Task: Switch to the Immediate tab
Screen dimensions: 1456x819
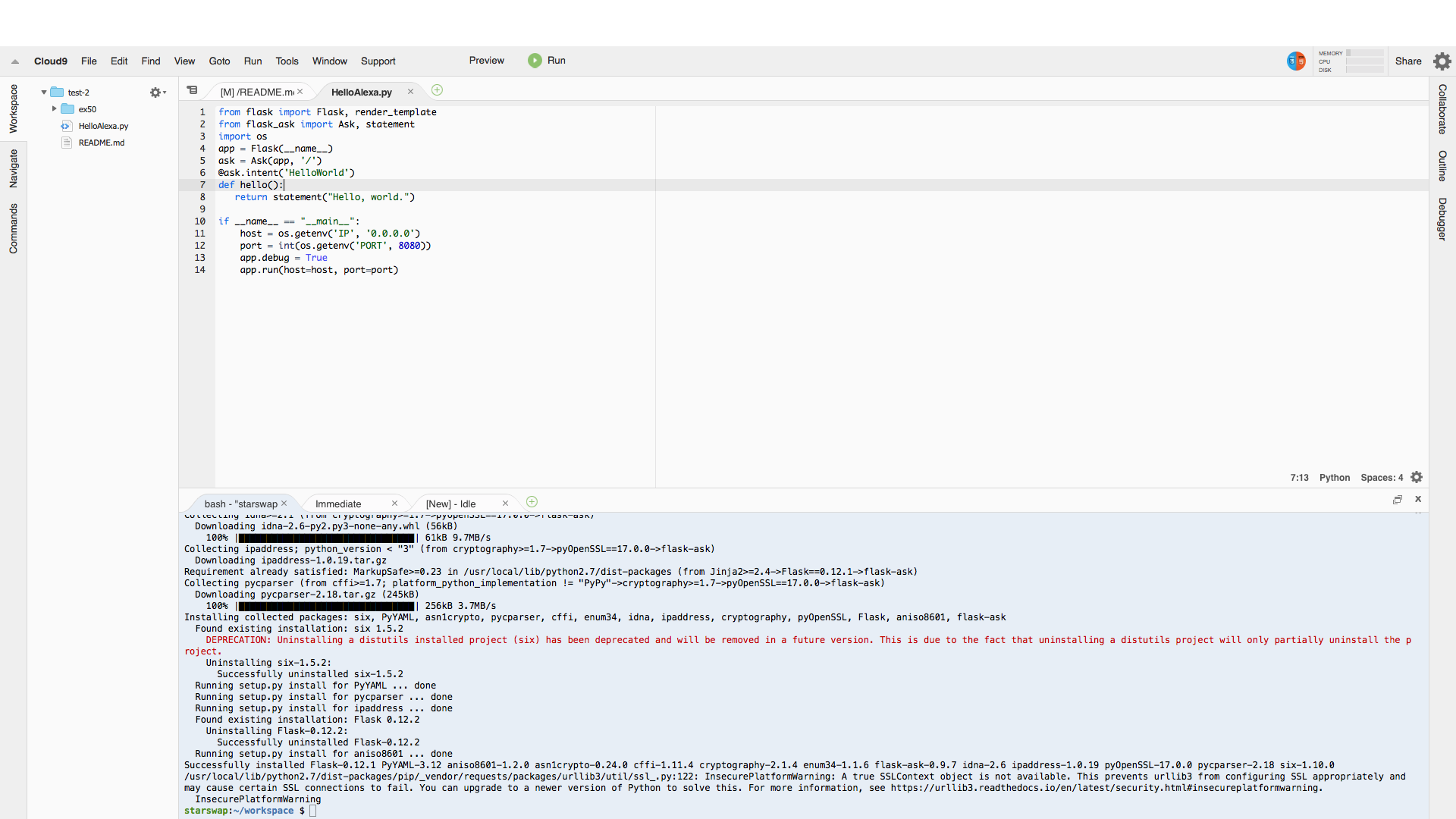Action: [x=338, y=504]
